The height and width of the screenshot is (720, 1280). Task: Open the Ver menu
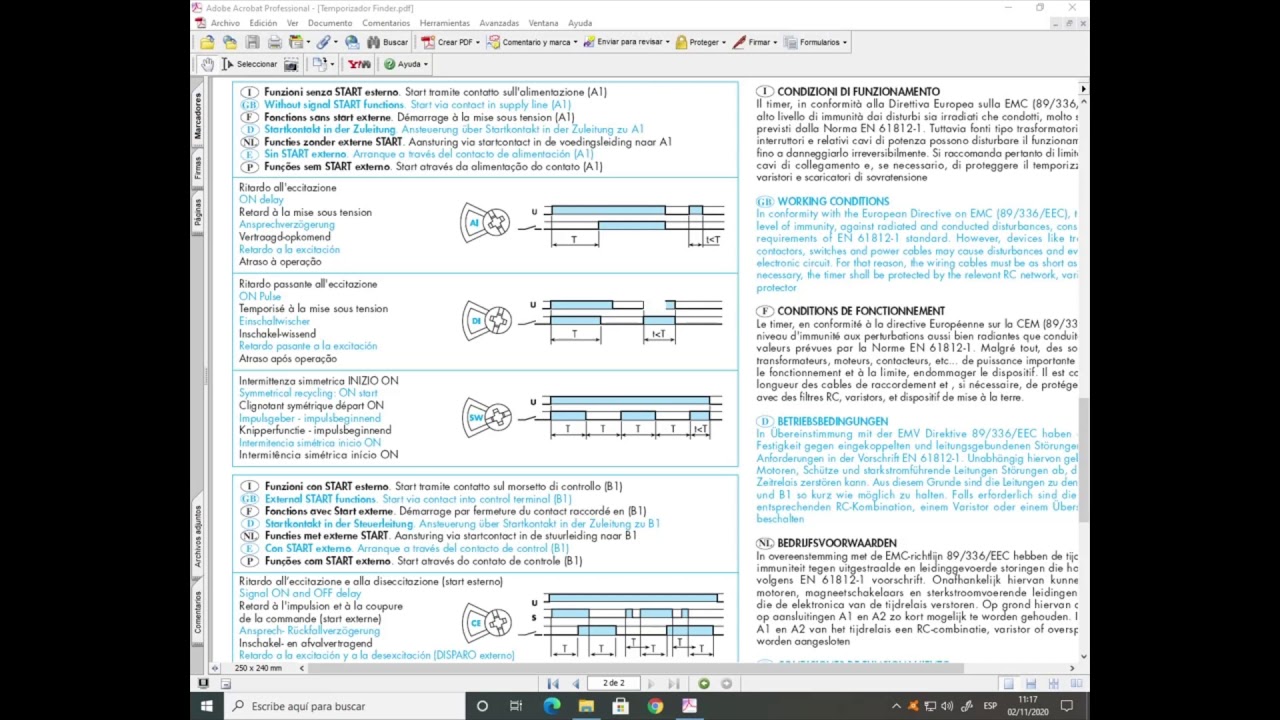[x=292, y=23]
